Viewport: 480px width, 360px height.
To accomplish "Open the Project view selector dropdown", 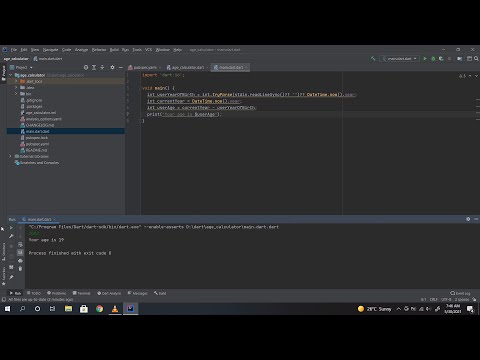I will pyautogui.click(x=21, y=67).
